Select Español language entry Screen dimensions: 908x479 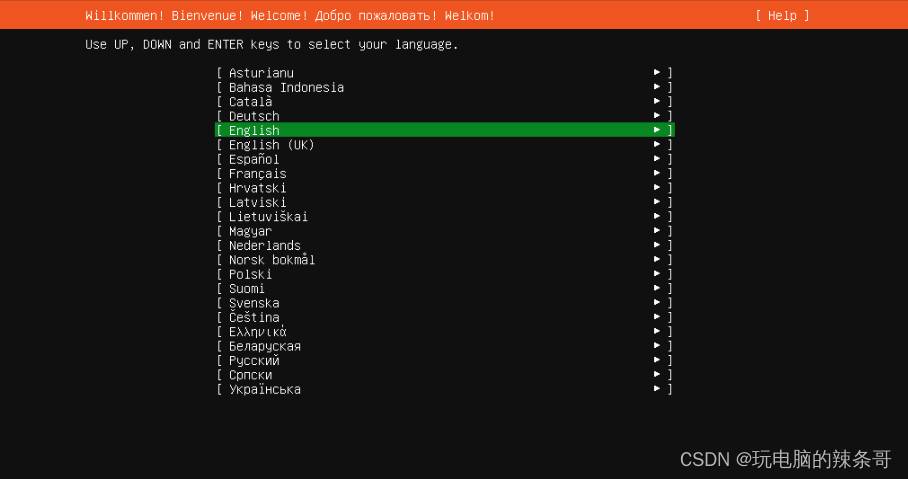(254, 159)
